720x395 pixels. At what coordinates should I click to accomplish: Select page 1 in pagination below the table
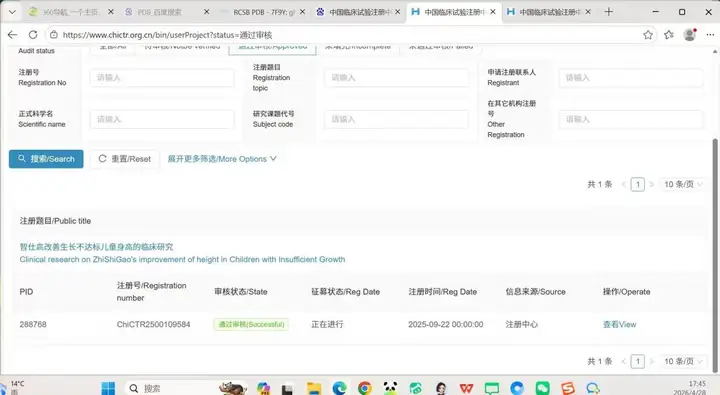637,361
